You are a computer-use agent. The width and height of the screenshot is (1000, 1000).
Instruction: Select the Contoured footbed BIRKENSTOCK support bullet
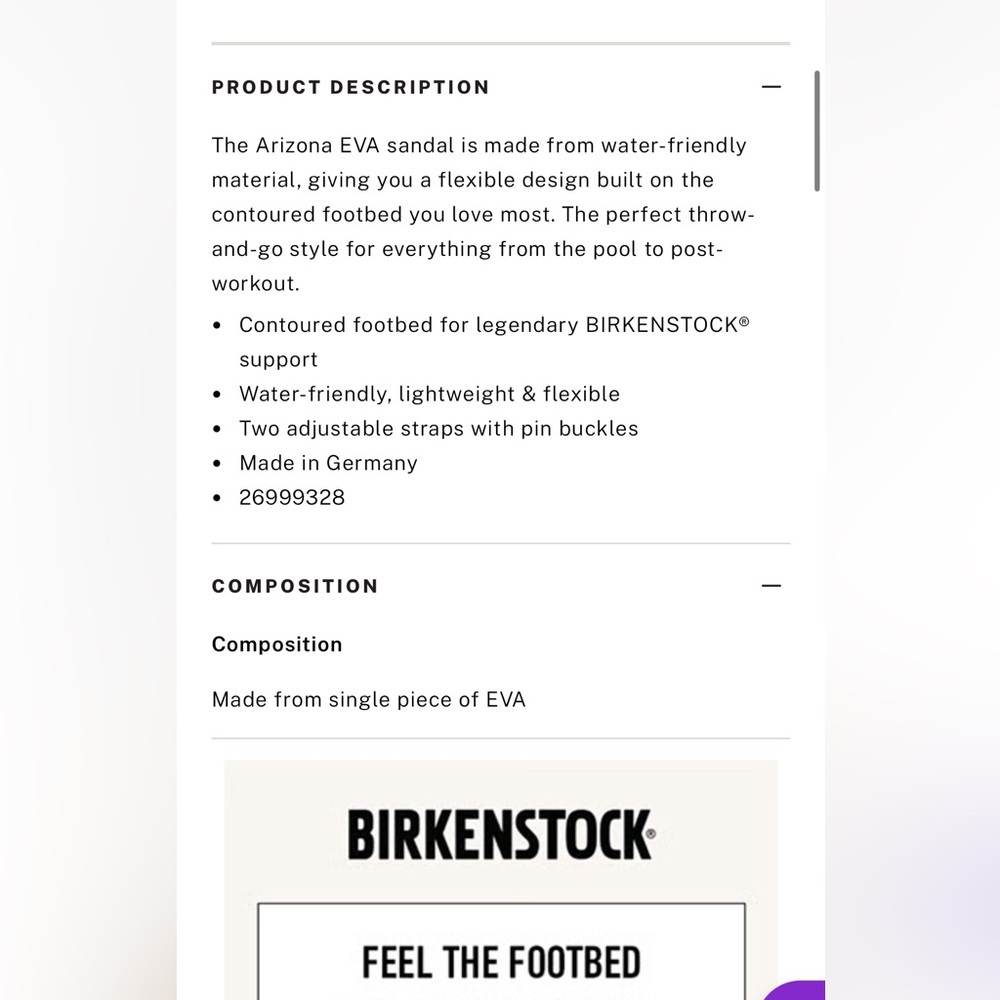[494, 342]
